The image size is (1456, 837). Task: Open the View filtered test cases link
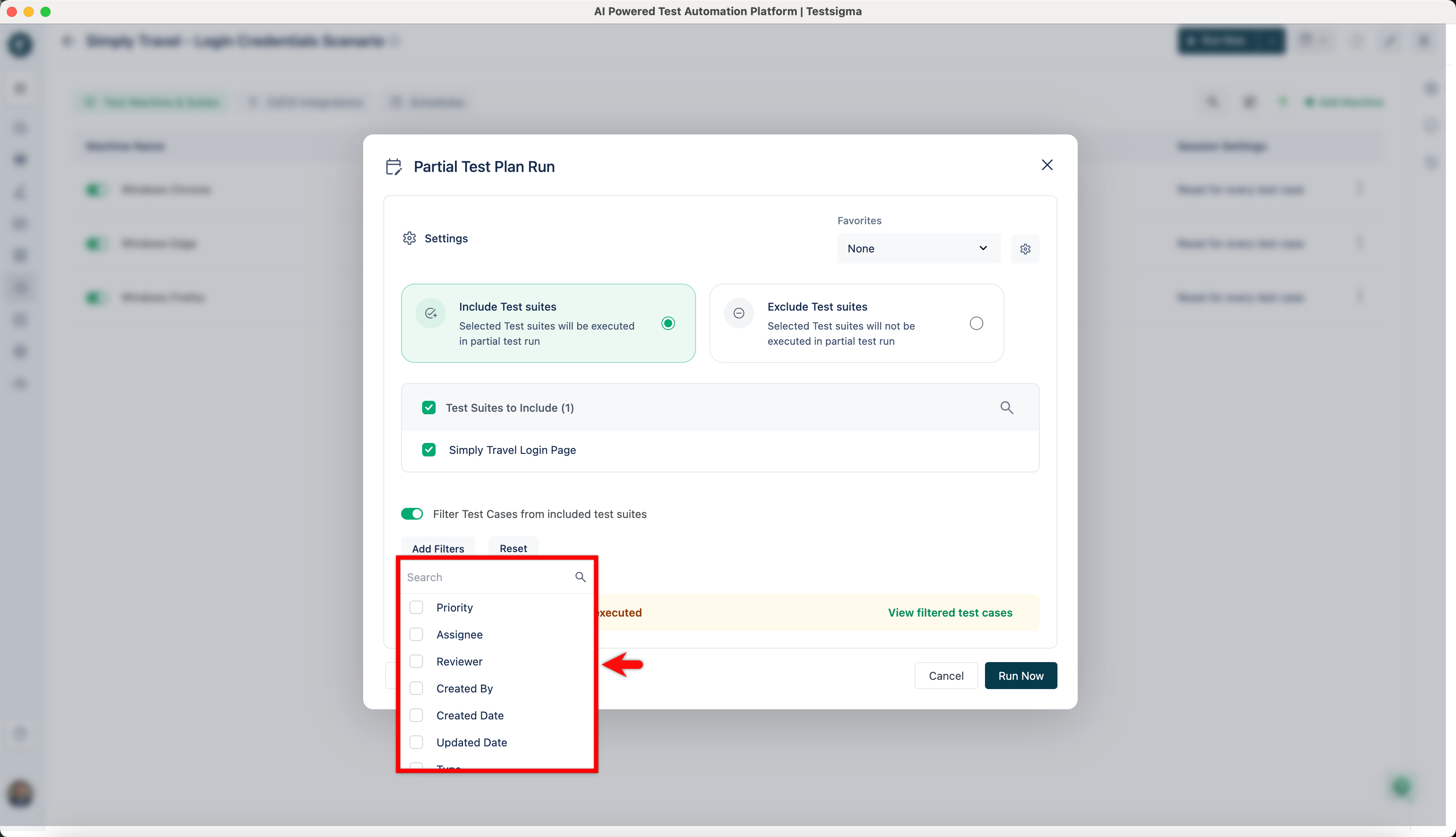pyautogui.click(x=950, y=613)
